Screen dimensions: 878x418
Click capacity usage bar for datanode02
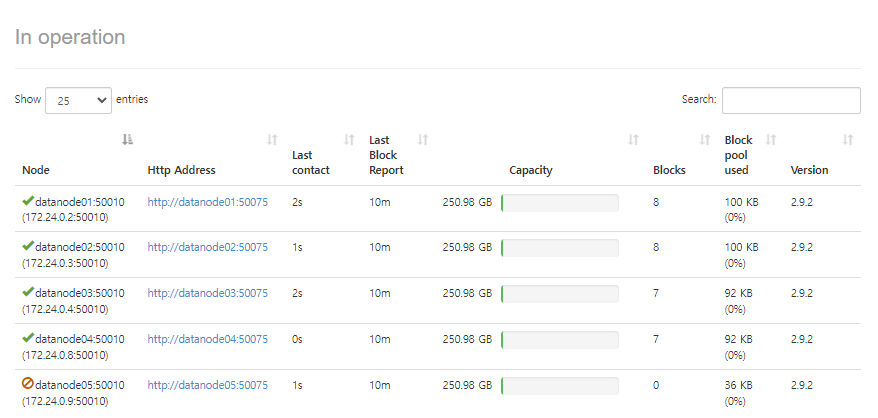(560, 248)
